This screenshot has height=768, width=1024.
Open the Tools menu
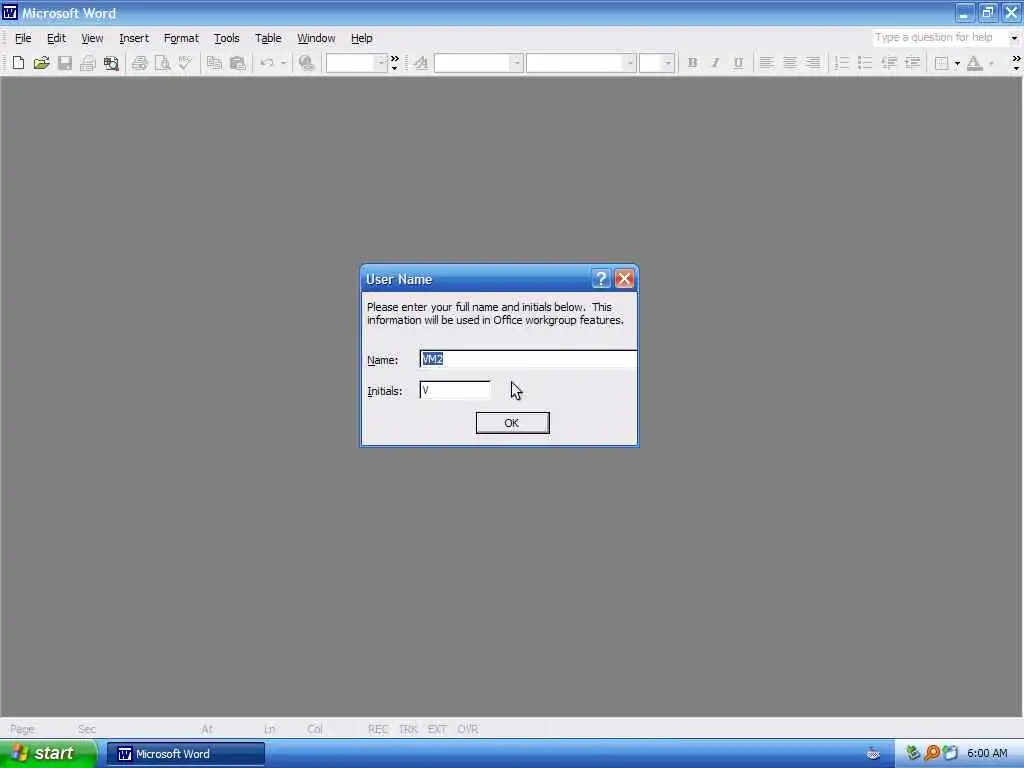[227, 38]
